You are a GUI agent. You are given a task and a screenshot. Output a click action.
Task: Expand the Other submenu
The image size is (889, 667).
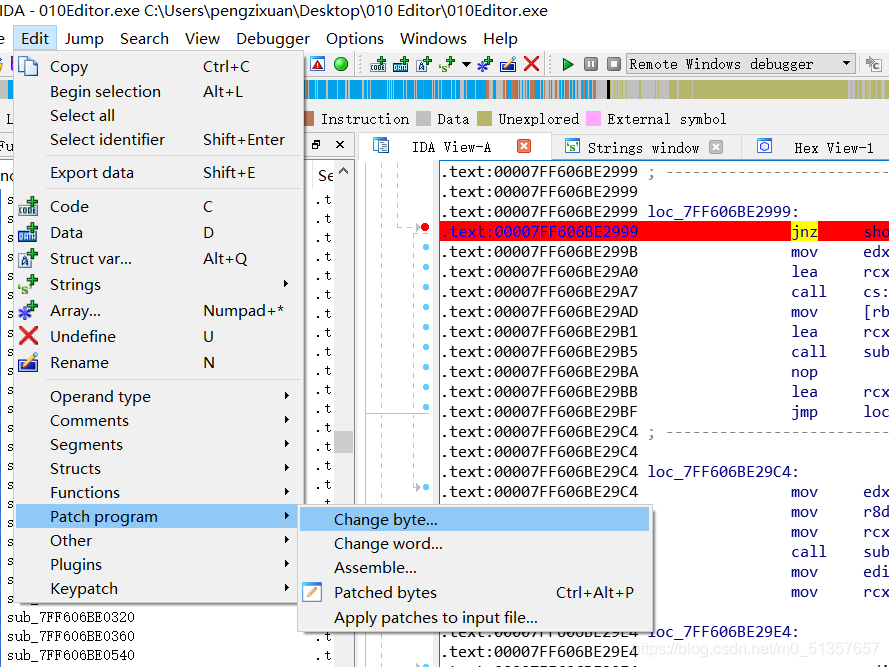[157, 541]
